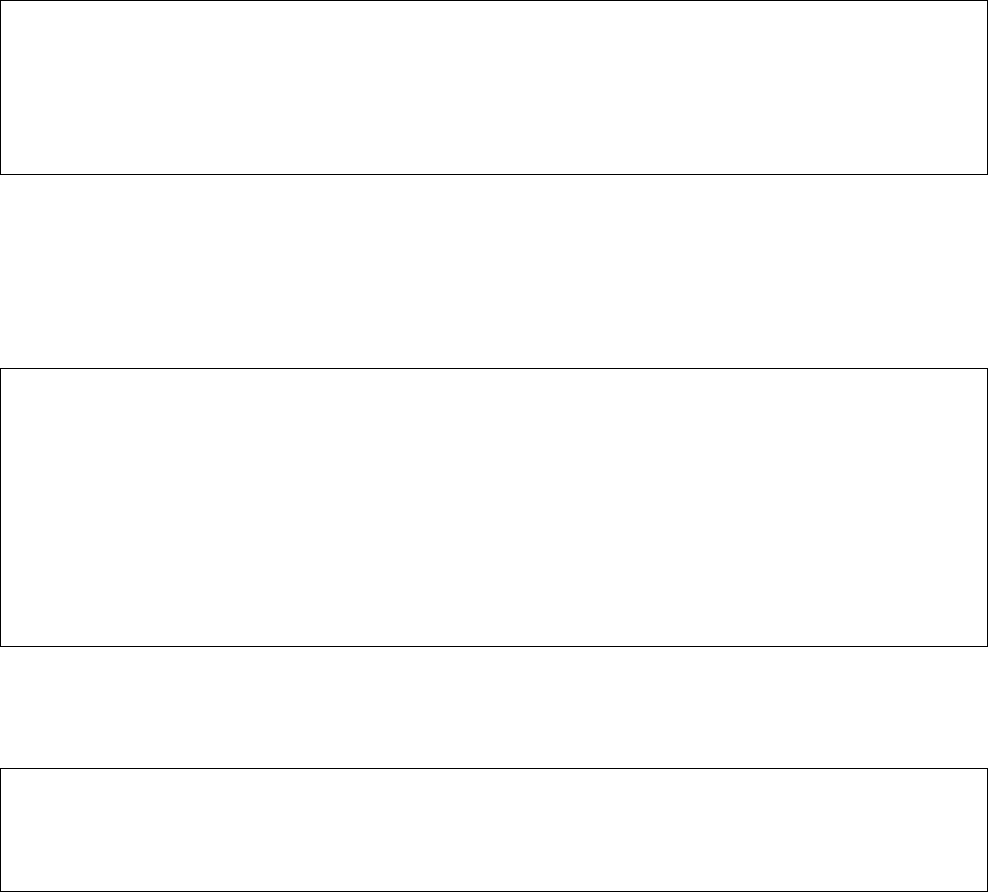Select the shortest empty bordered box at top
Image resolution: width=988 pixels, height=892 pixels.
pyautogui.click(x=494, y=87)
